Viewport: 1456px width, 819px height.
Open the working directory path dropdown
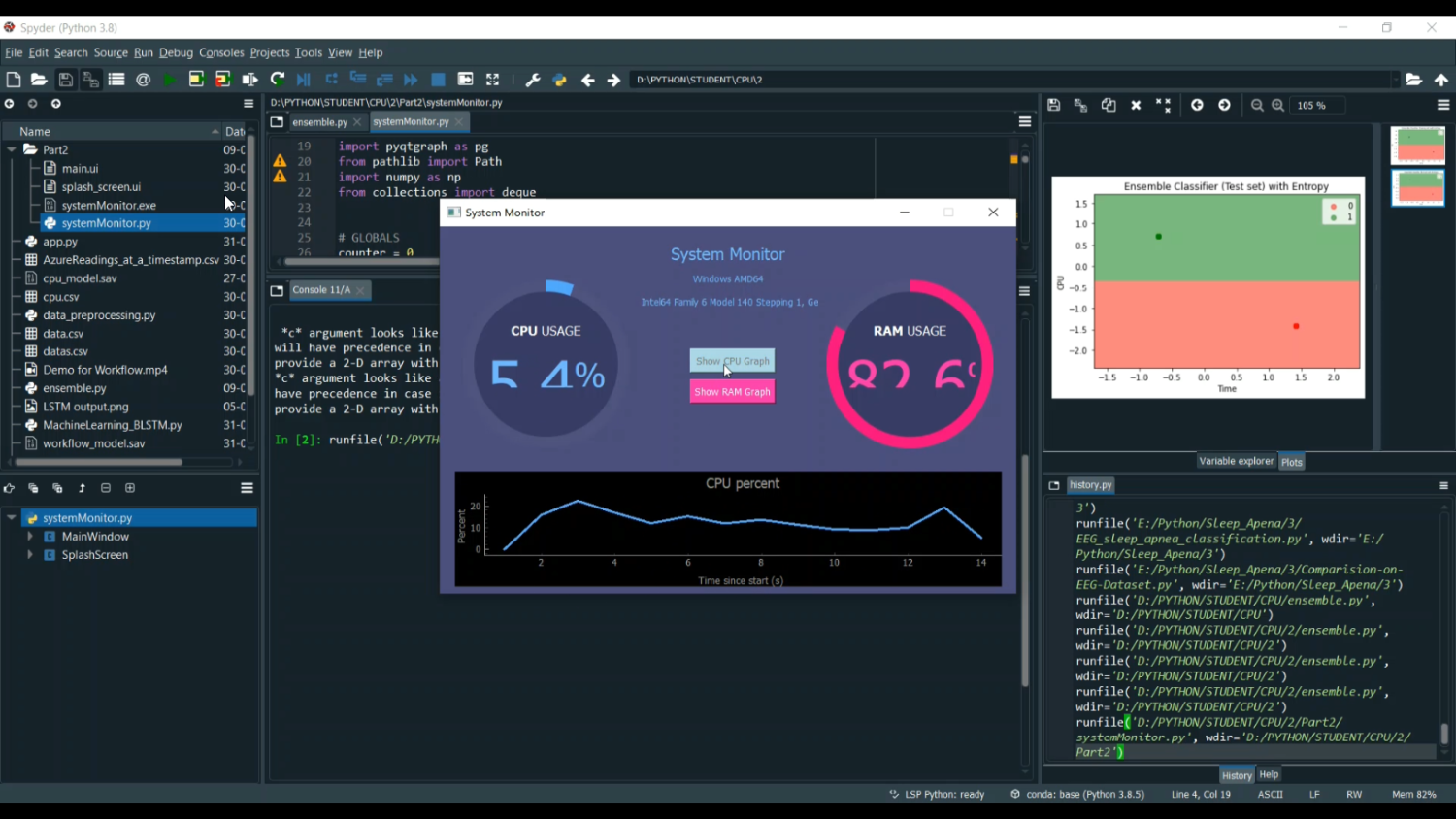(x=1396, y=80)
